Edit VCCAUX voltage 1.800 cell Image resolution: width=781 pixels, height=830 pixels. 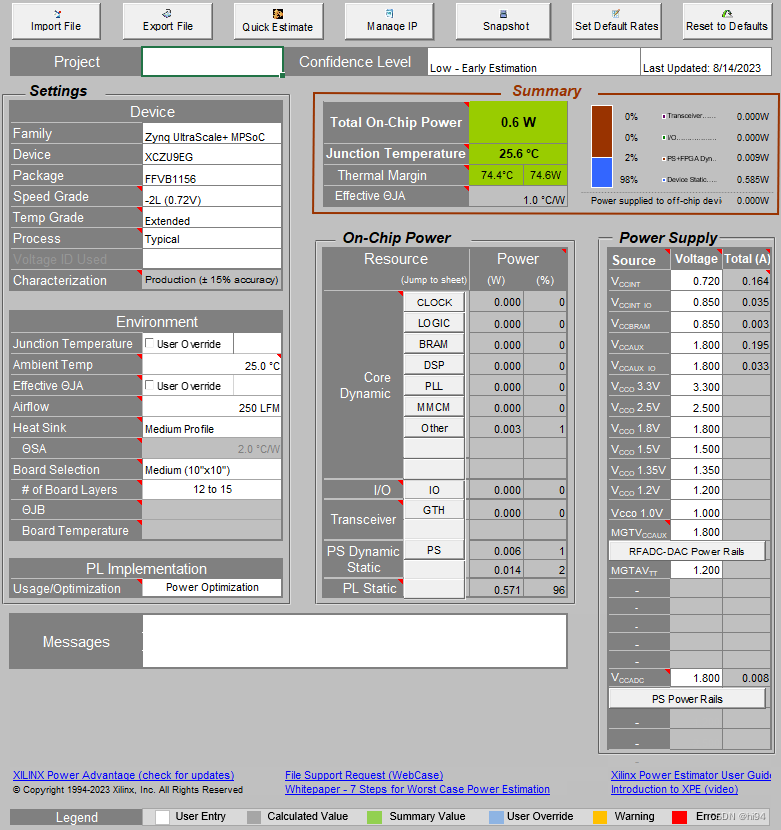pos(696,345)
